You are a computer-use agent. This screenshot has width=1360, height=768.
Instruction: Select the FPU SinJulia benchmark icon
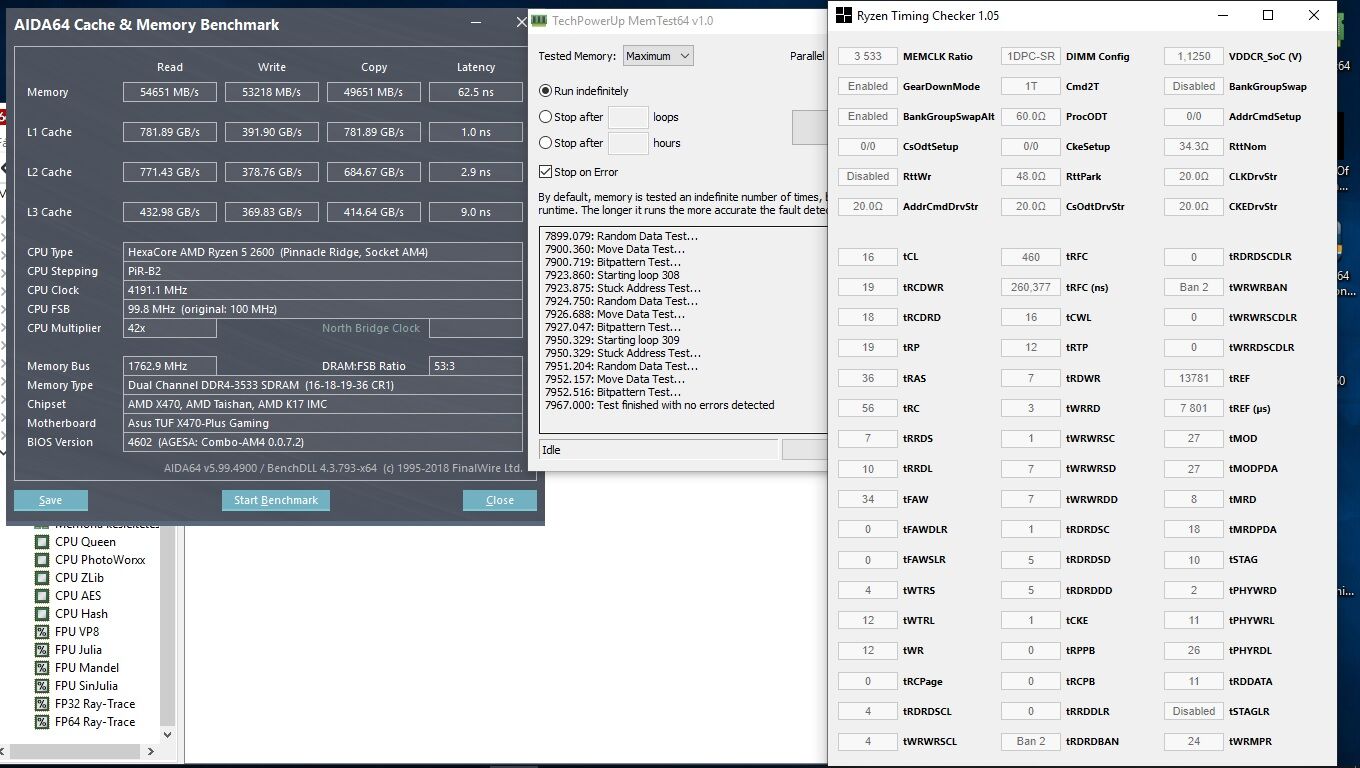pos(42,686)
